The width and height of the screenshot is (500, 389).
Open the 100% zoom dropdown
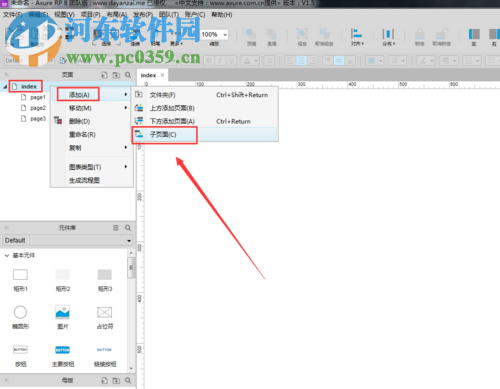point(225,35)
